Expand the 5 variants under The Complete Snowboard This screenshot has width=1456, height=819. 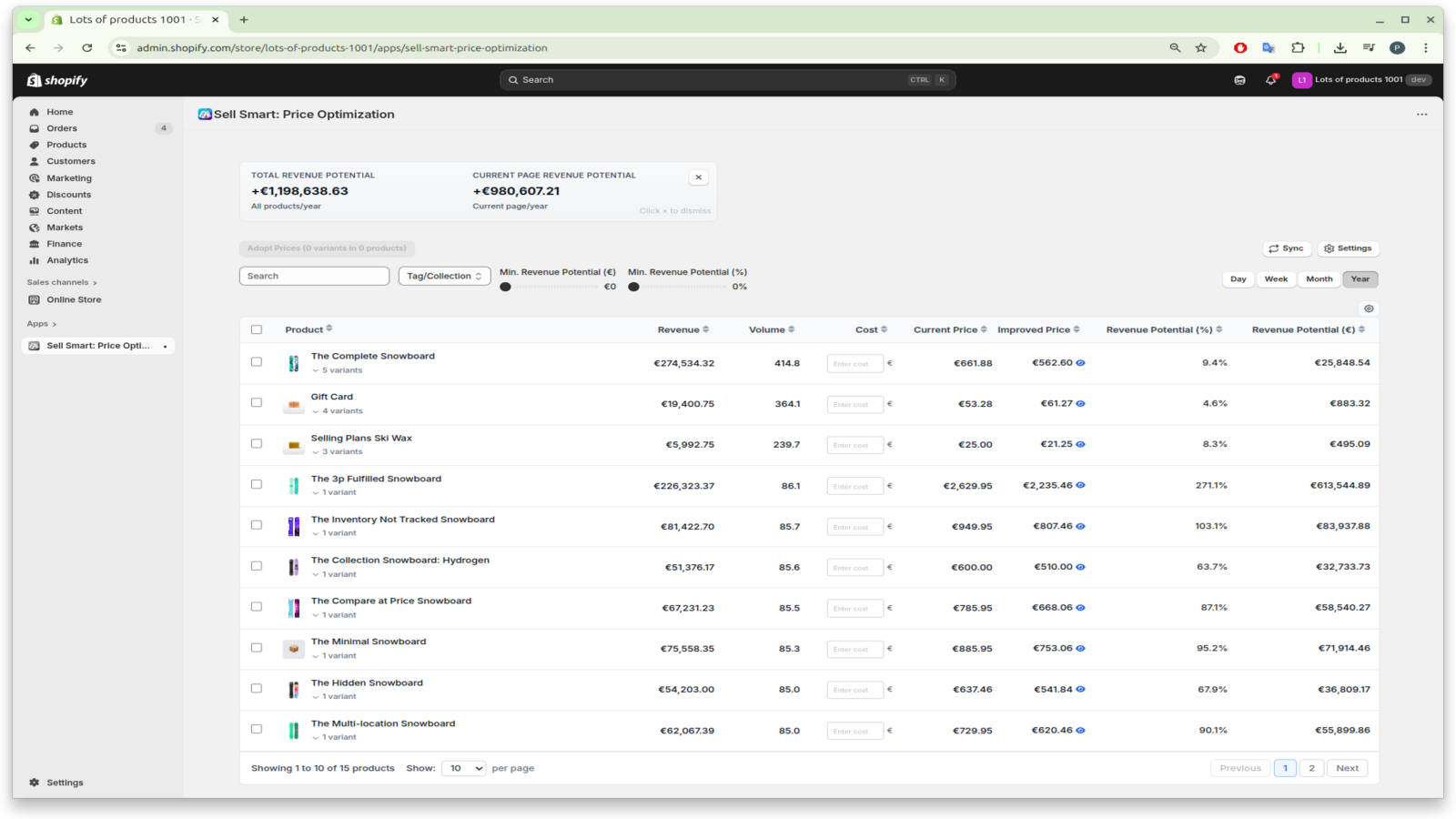point(338,370)
